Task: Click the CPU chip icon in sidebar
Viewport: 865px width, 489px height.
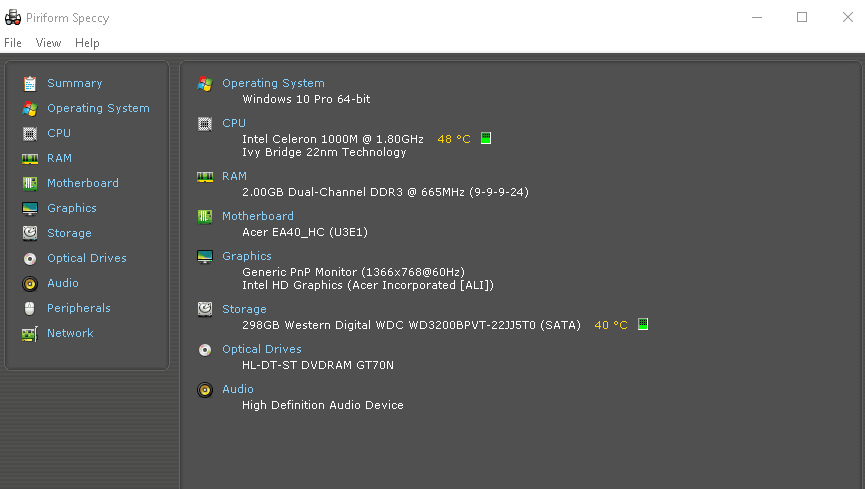Action: pos(30,133)
